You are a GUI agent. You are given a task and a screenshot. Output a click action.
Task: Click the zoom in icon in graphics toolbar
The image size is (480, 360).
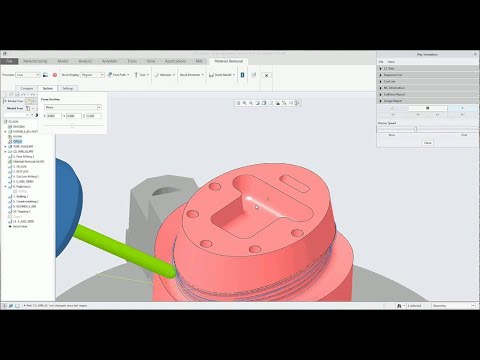click(x=245, y=103)
